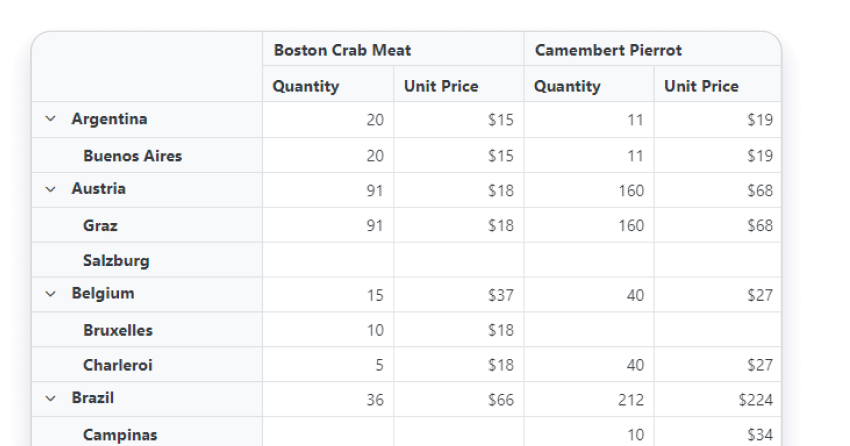Image resolution: width=850 pixels, height=446 pixels.
Task: Collapse the Argentina row chevron
Action: 50,119
